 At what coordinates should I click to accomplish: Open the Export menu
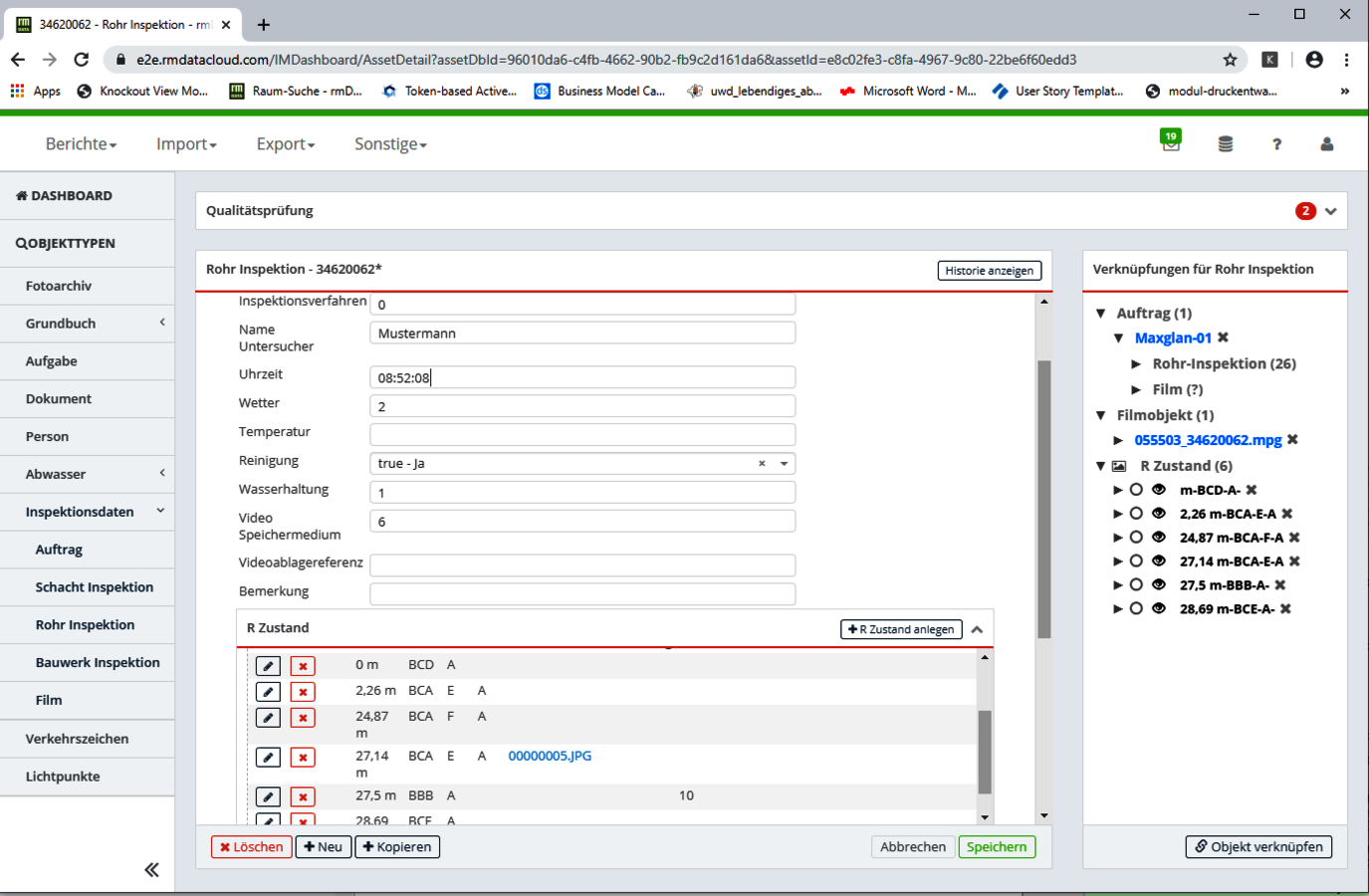coord(285,144)
